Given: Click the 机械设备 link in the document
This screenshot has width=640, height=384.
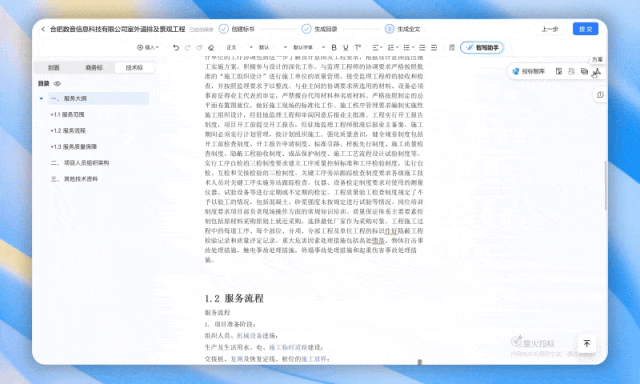Looking at the screenshot, I should (x=249, y=336).
